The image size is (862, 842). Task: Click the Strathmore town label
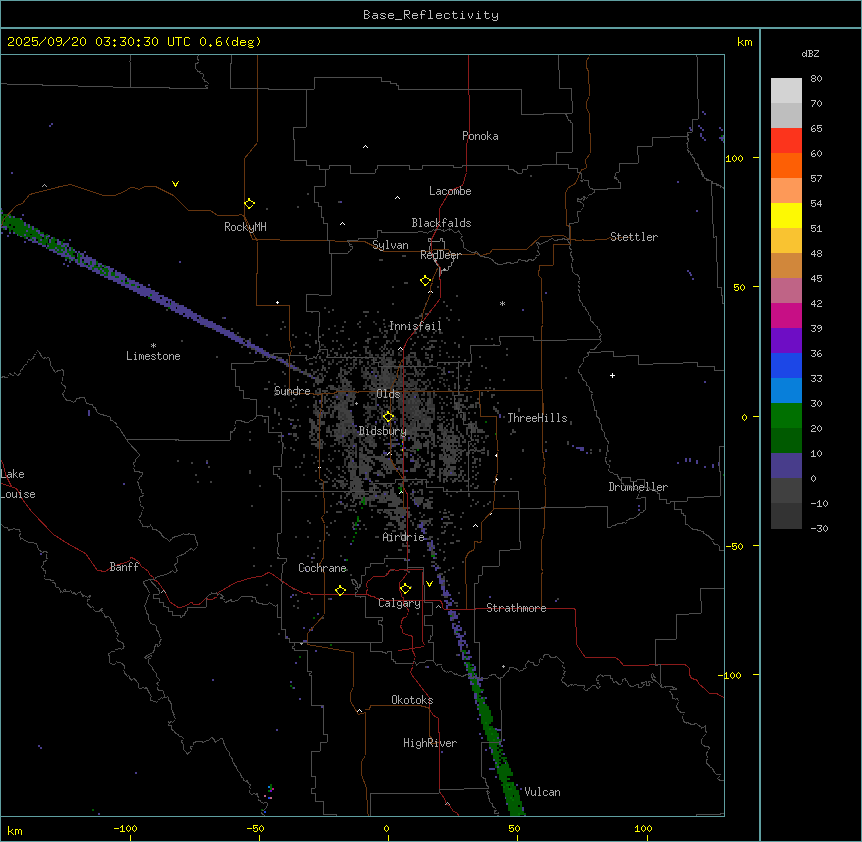pyautogui.click(x=516, y=608)
